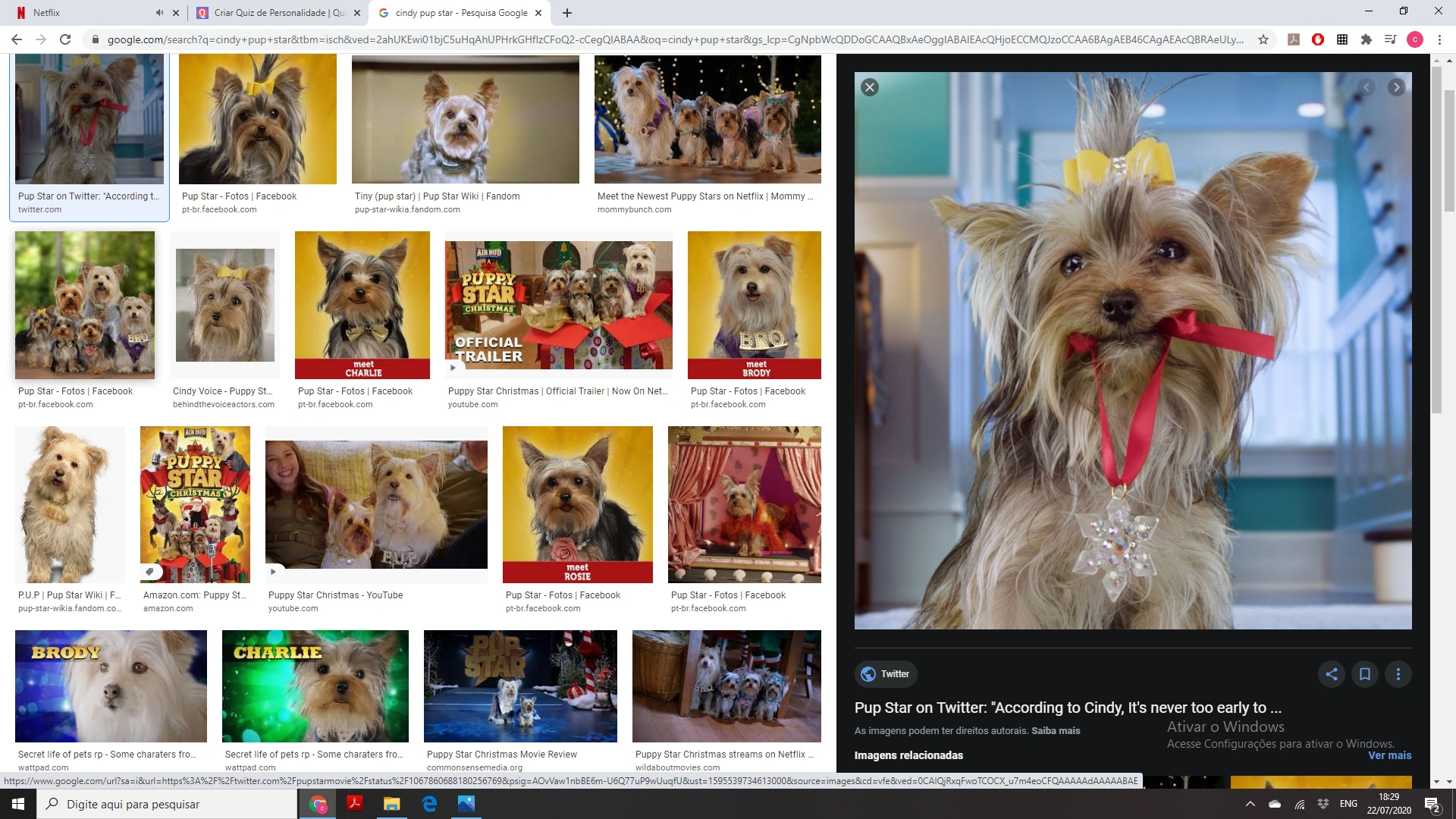The height and width of the screenshot is (819, 1456).
Task: Click 'Ver mais' related images link
Action: click(x=1389, y=755)
